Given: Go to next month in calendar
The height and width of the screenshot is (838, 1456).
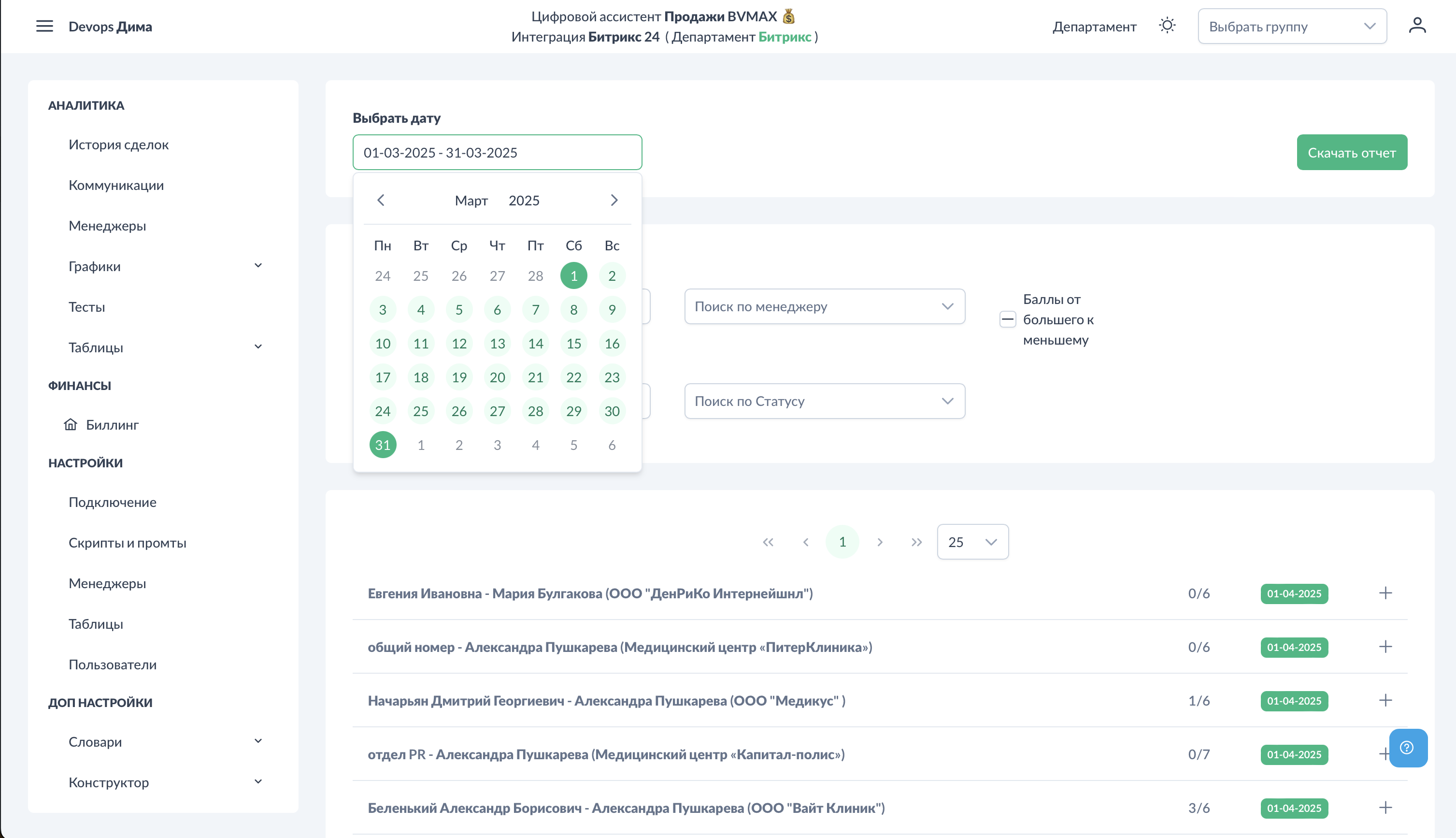Looking at the screenshot, I should (614, 200).
